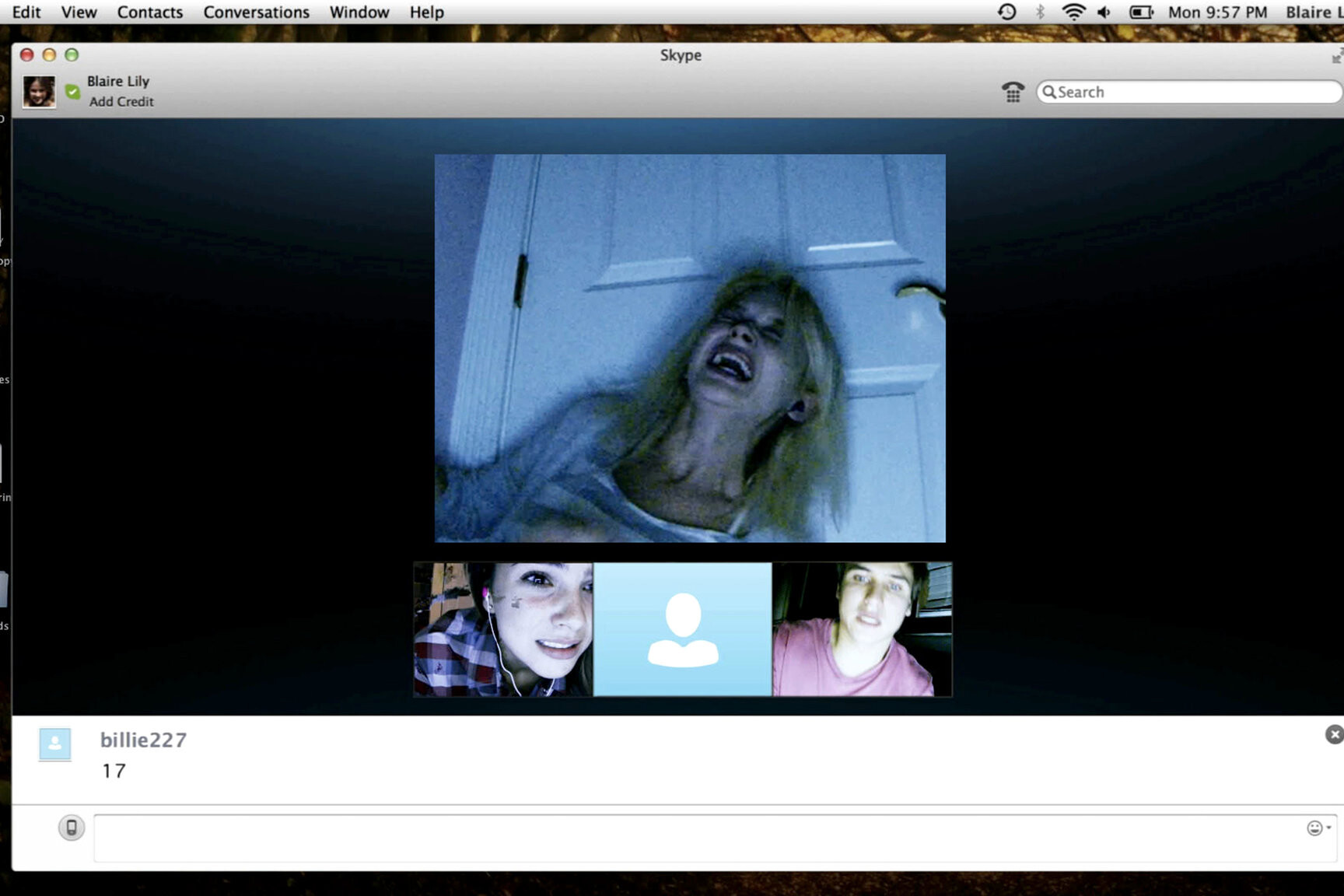Toggle Skype window full screen arrows

[x=1337, y=56]
